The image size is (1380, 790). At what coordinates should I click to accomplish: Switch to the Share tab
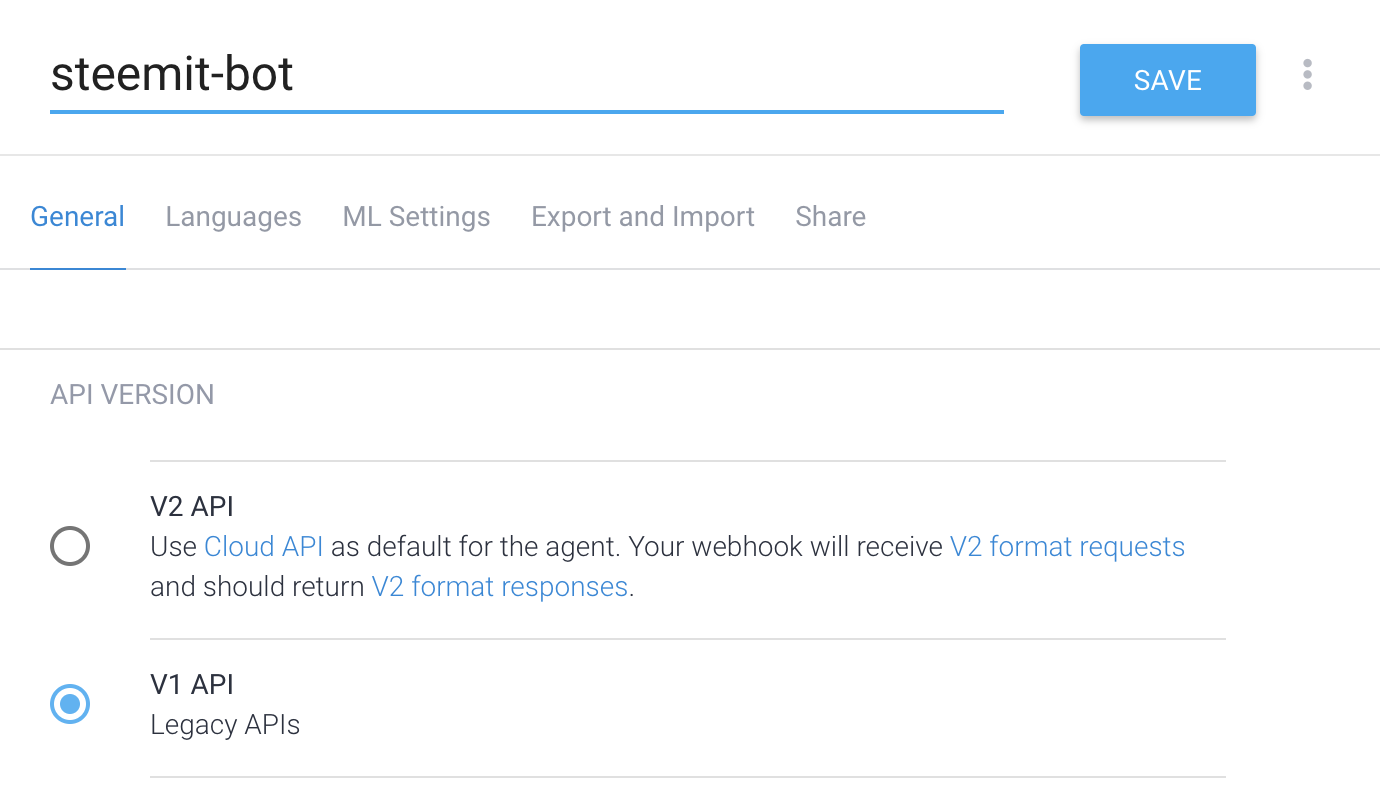[x=830, y=217]
